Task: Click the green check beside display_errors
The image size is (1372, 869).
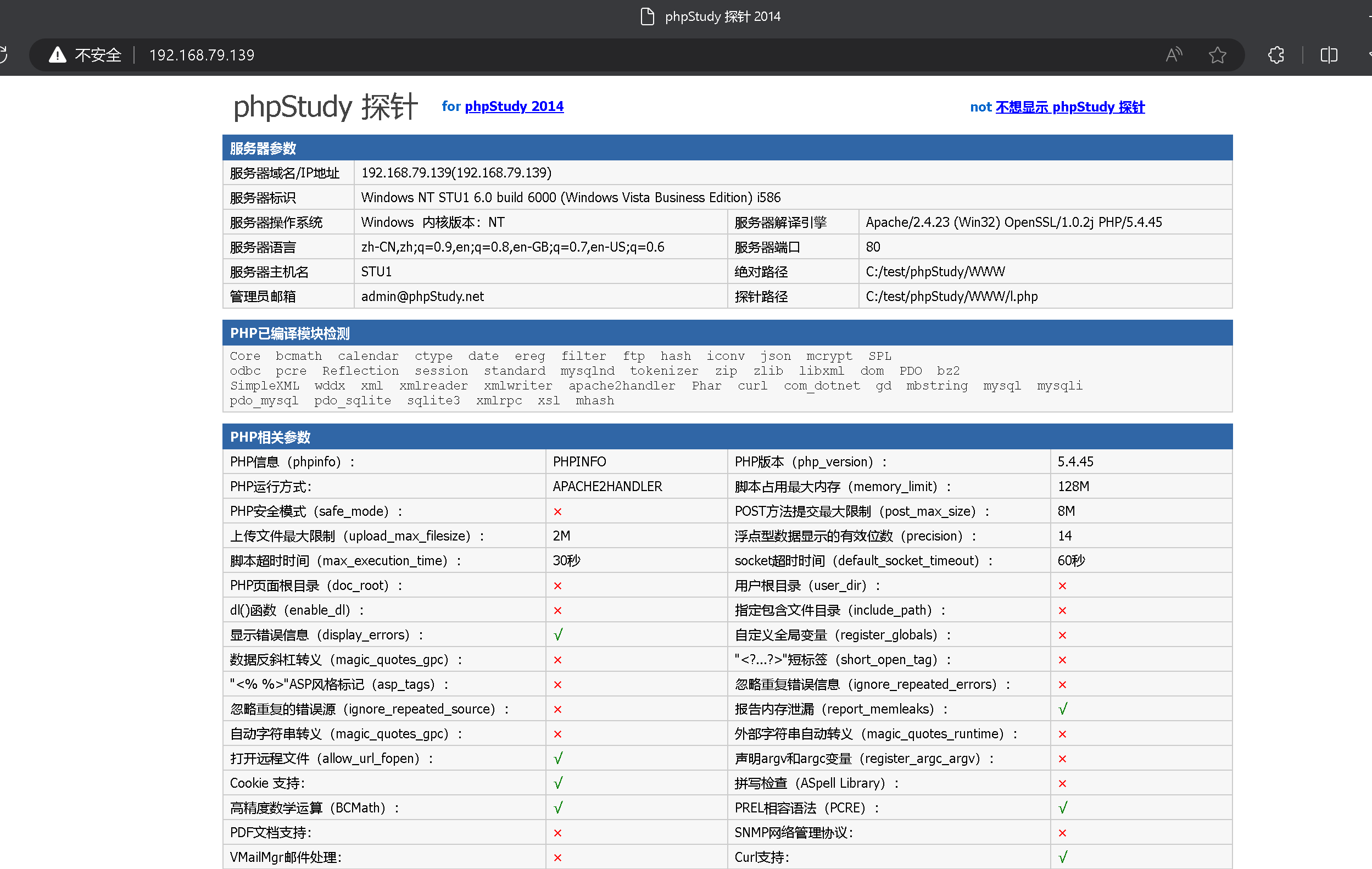Action: coord(558,635)
